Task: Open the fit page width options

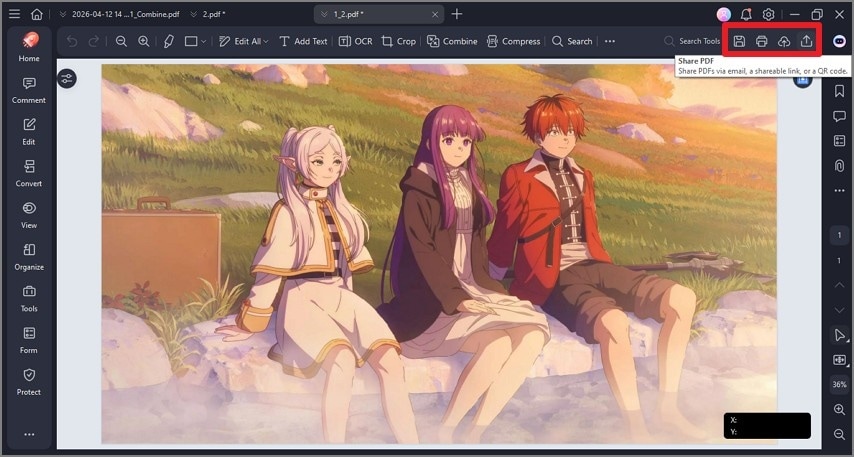Action: [839, 360]
